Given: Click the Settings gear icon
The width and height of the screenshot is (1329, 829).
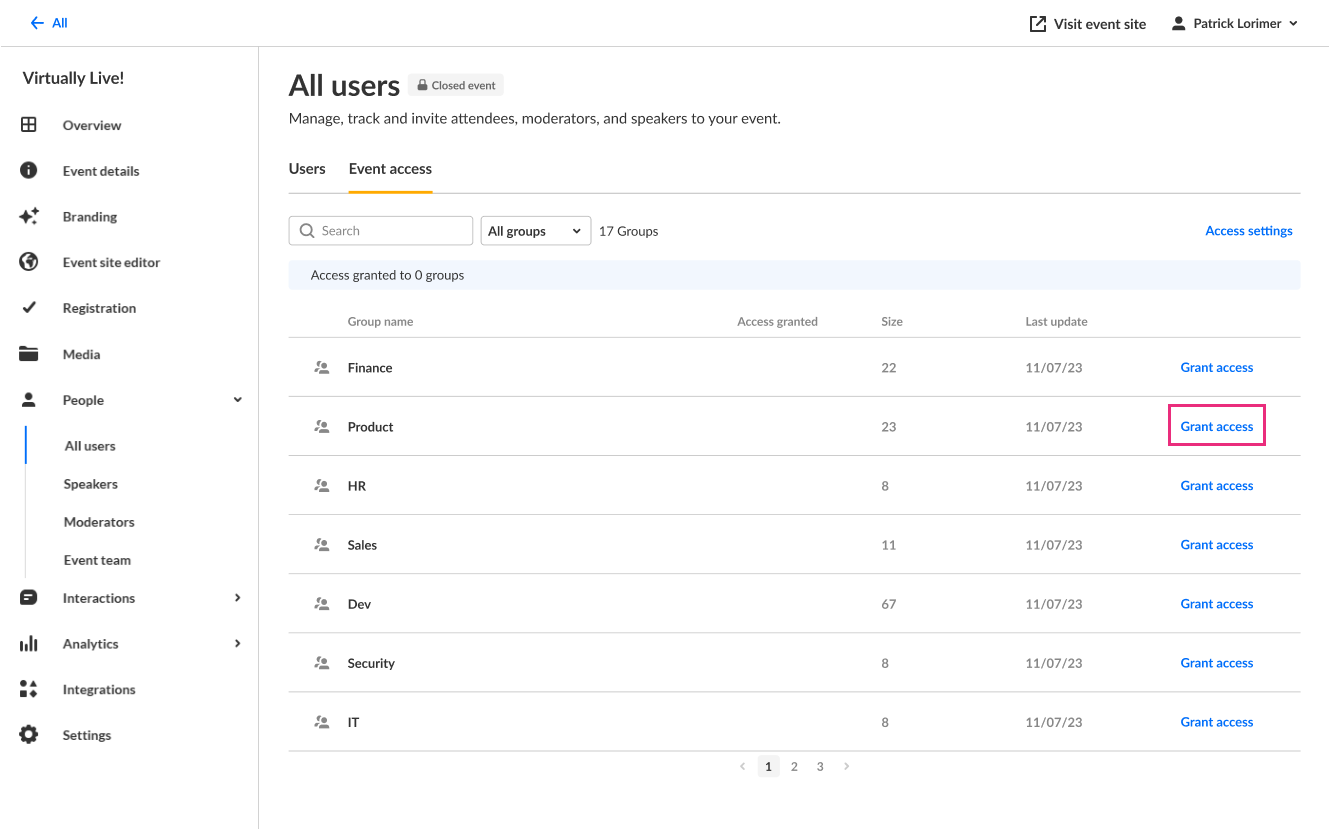Looking at the screenshot, I should coord(29,735).
